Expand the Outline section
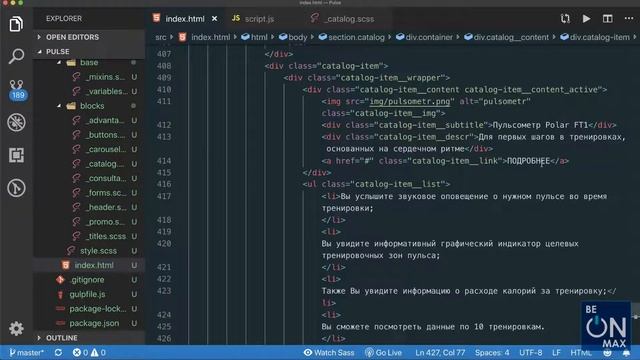Screen dimensions: 640x360 [x=89, y=338]
